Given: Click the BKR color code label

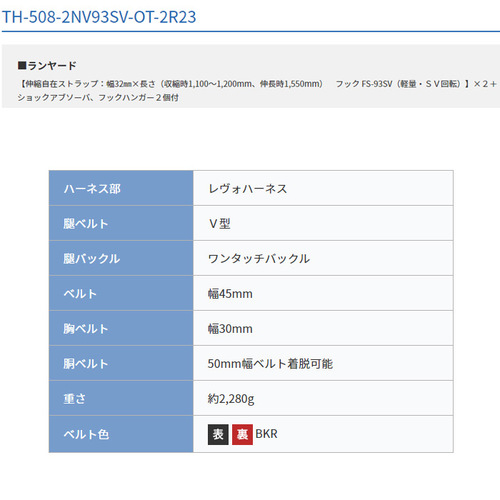Looking at the screenshot, I should (266, 434).
